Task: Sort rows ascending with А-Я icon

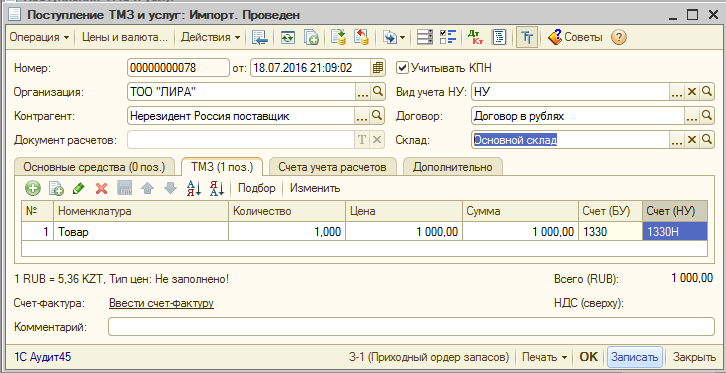Action: [x=194, y=188]
